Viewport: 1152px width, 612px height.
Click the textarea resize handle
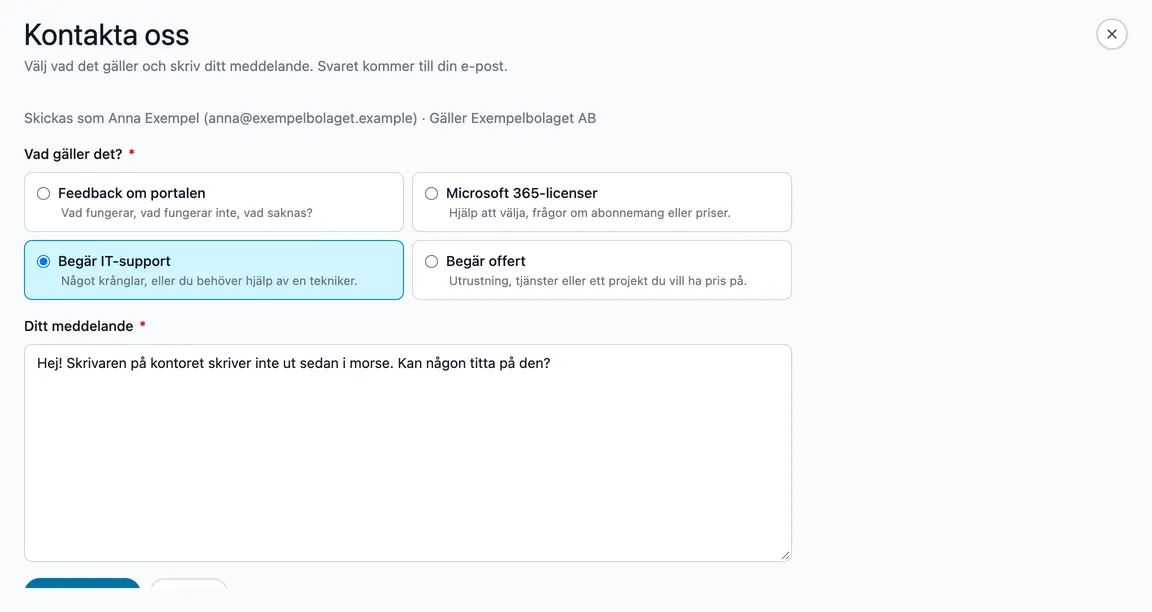(785, 555)
